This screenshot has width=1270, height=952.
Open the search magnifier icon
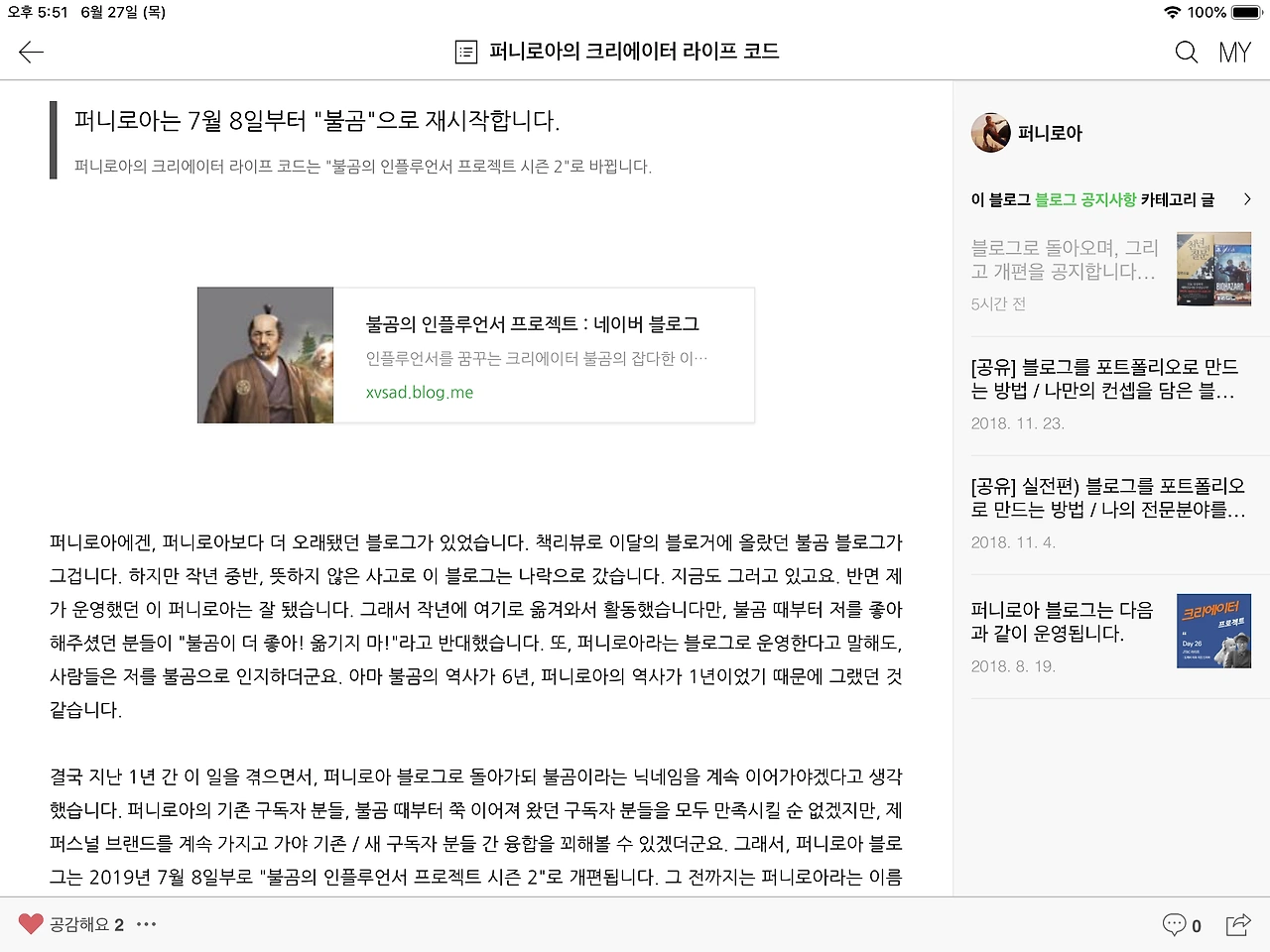1186,52
